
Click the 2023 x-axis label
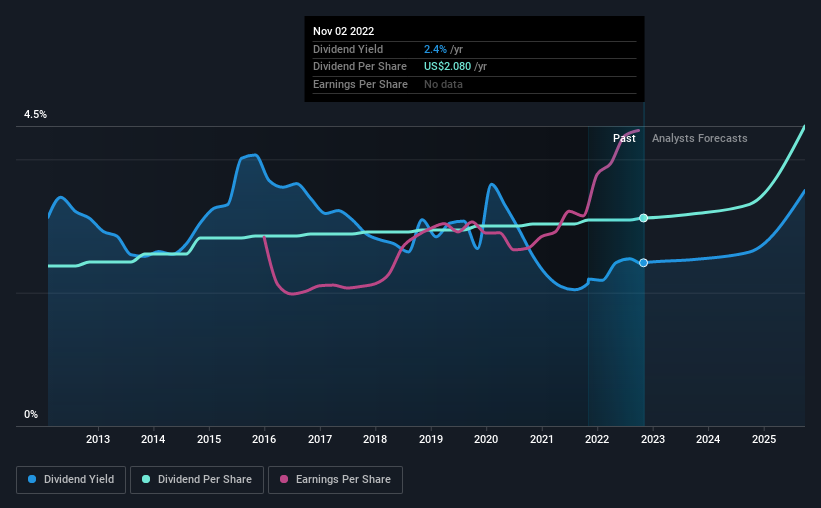(x=653, y=439)
